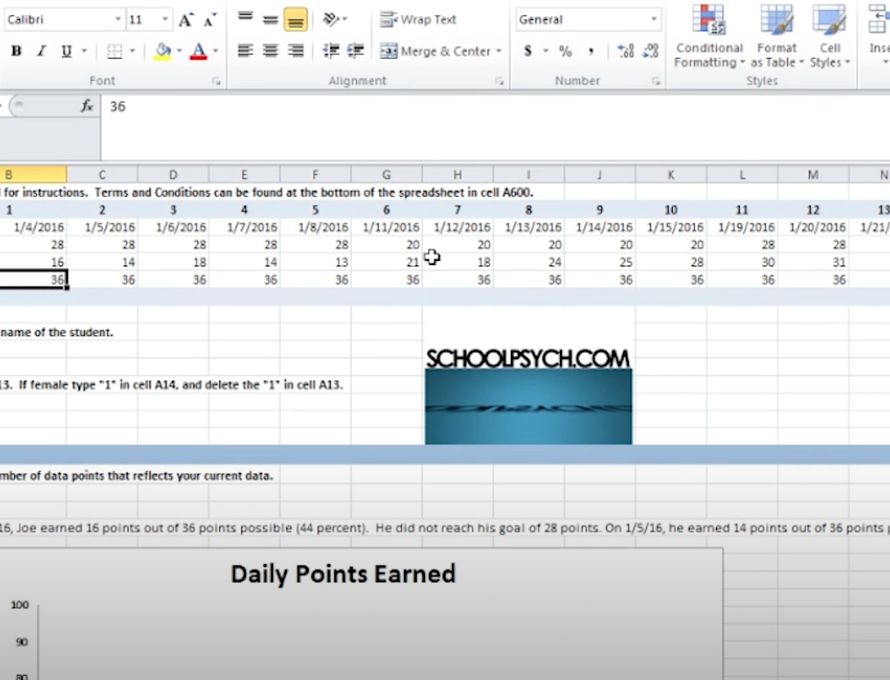
Task: Select cell with value 30
Action: 742,262
